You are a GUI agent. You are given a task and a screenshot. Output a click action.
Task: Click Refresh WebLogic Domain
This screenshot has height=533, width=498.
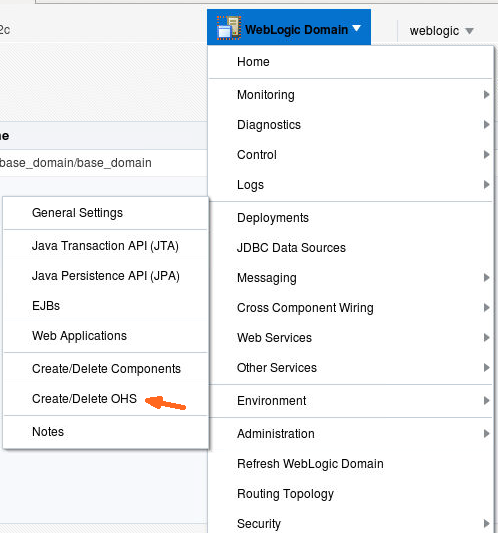click(x=310, y=464)
